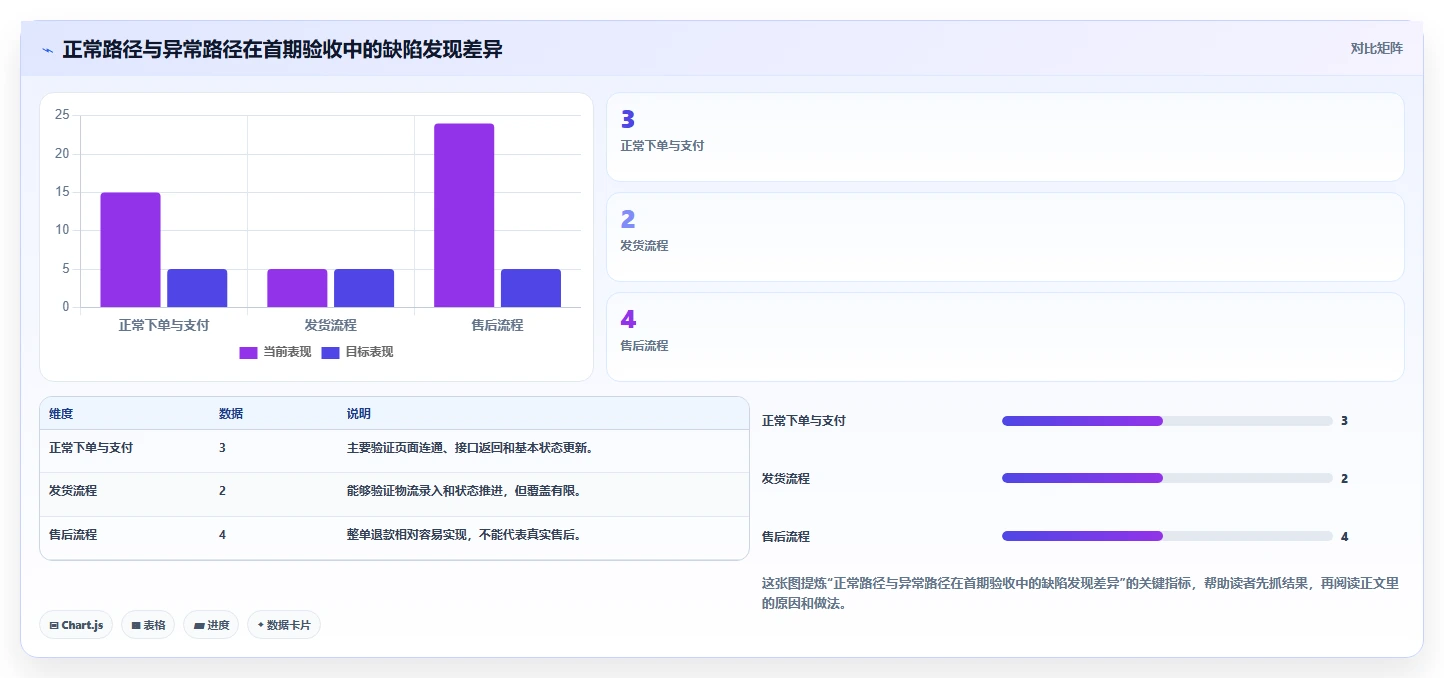Screen dimensions: 1444x678
Task: Click the 进度 tag chip
Action: pos(211,625)
